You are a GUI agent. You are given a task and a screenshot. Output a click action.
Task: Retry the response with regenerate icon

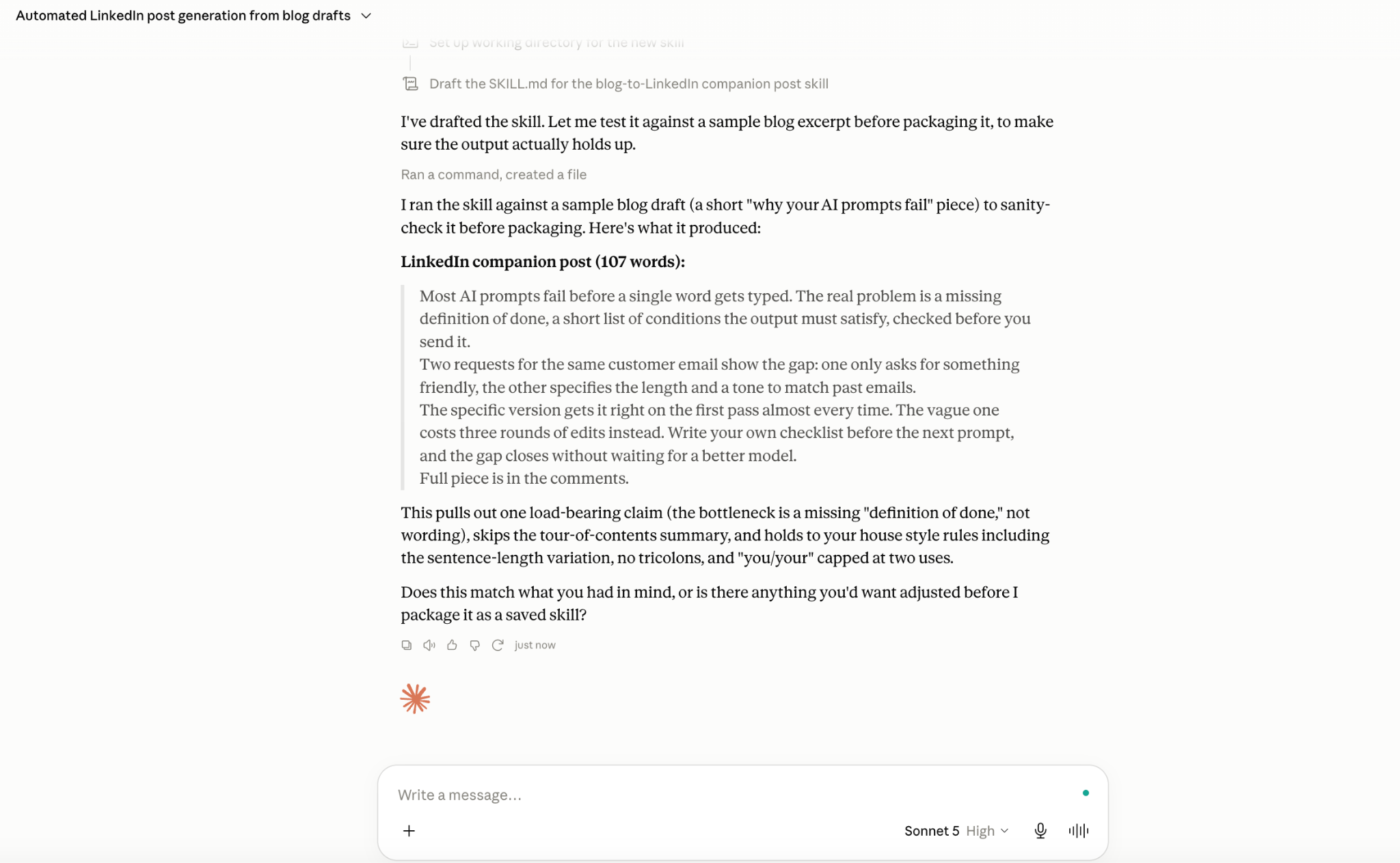point(498,645)
